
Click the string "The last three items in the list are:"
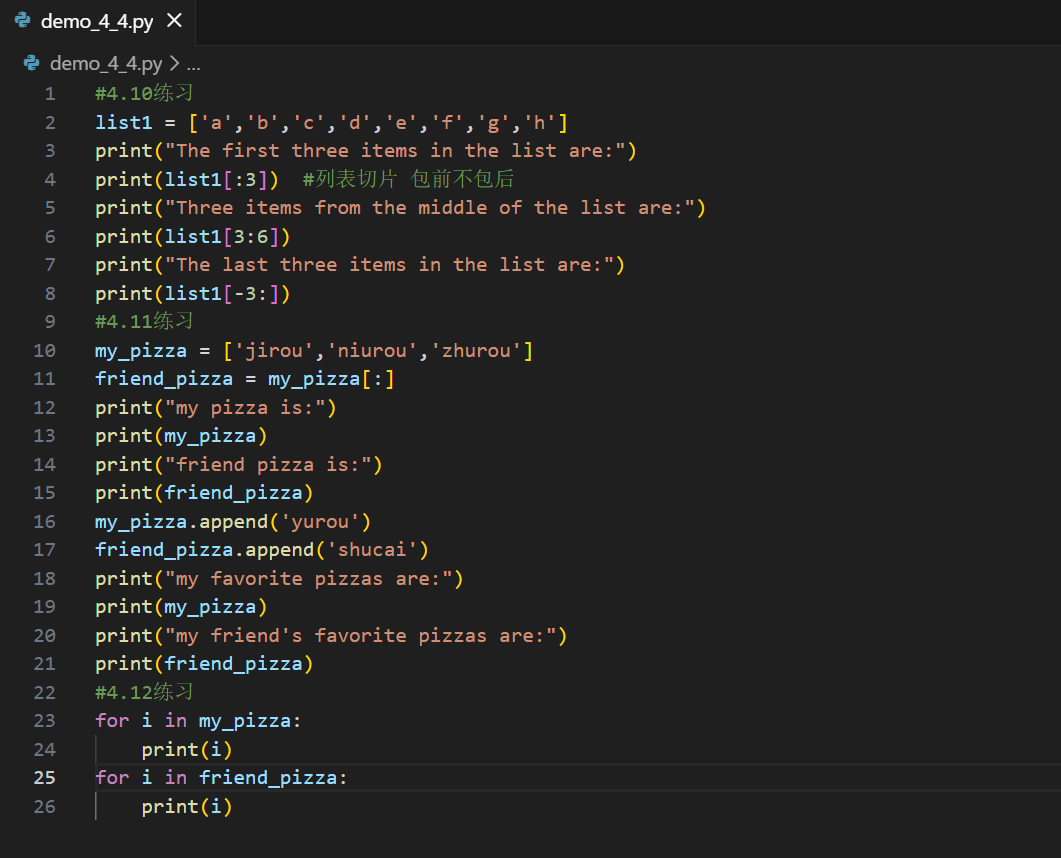click(389, 265)
